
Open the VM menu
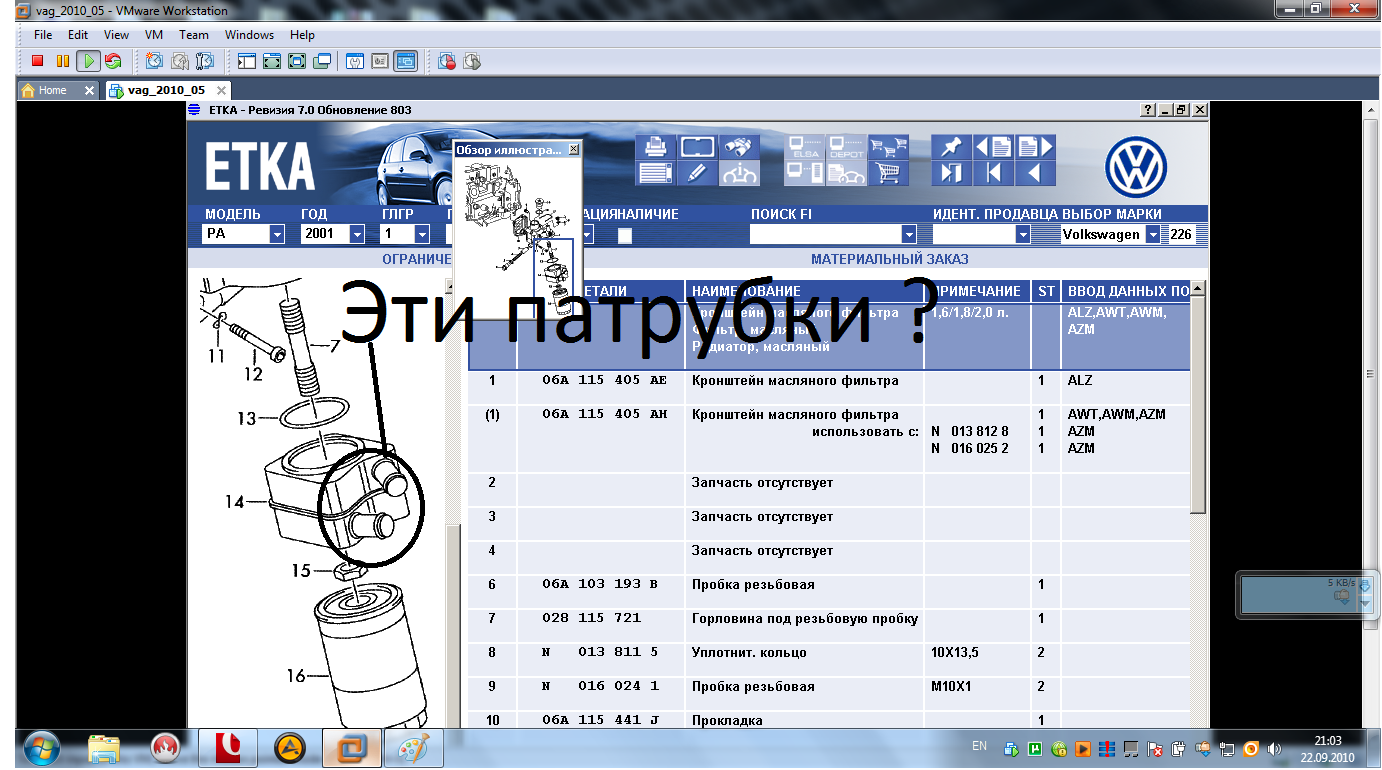point(154,35)
